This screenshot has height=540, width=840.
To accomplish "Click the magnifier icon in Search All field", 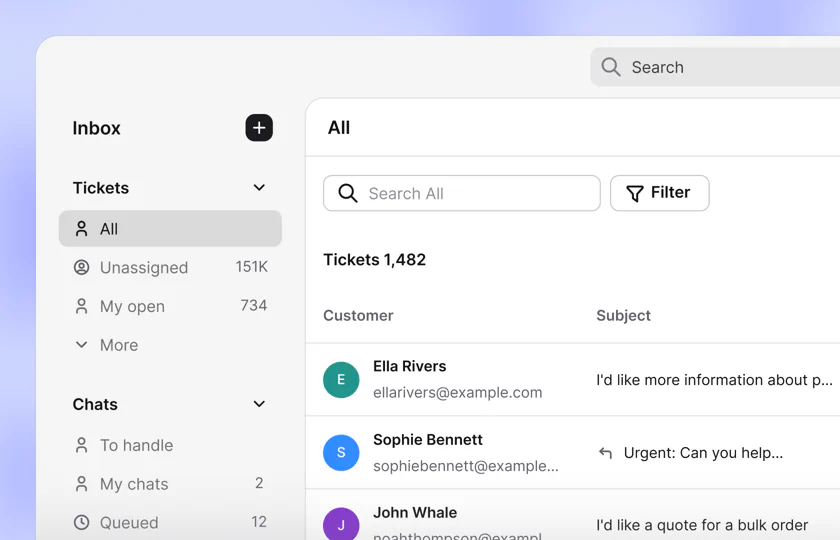I will 348,193.
